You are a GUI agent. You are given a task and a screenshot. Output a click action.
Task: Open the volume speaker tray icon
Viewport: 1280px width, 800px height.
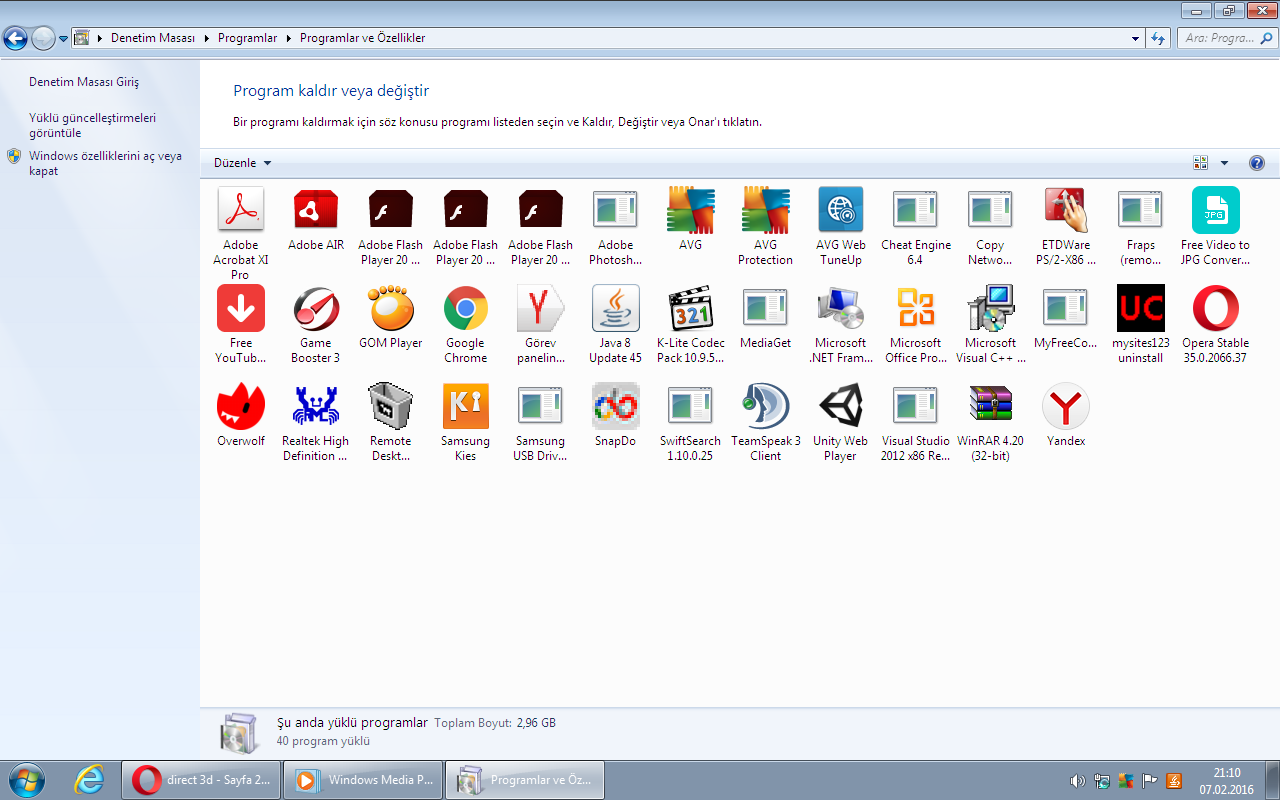click(x=1077, y=781)
